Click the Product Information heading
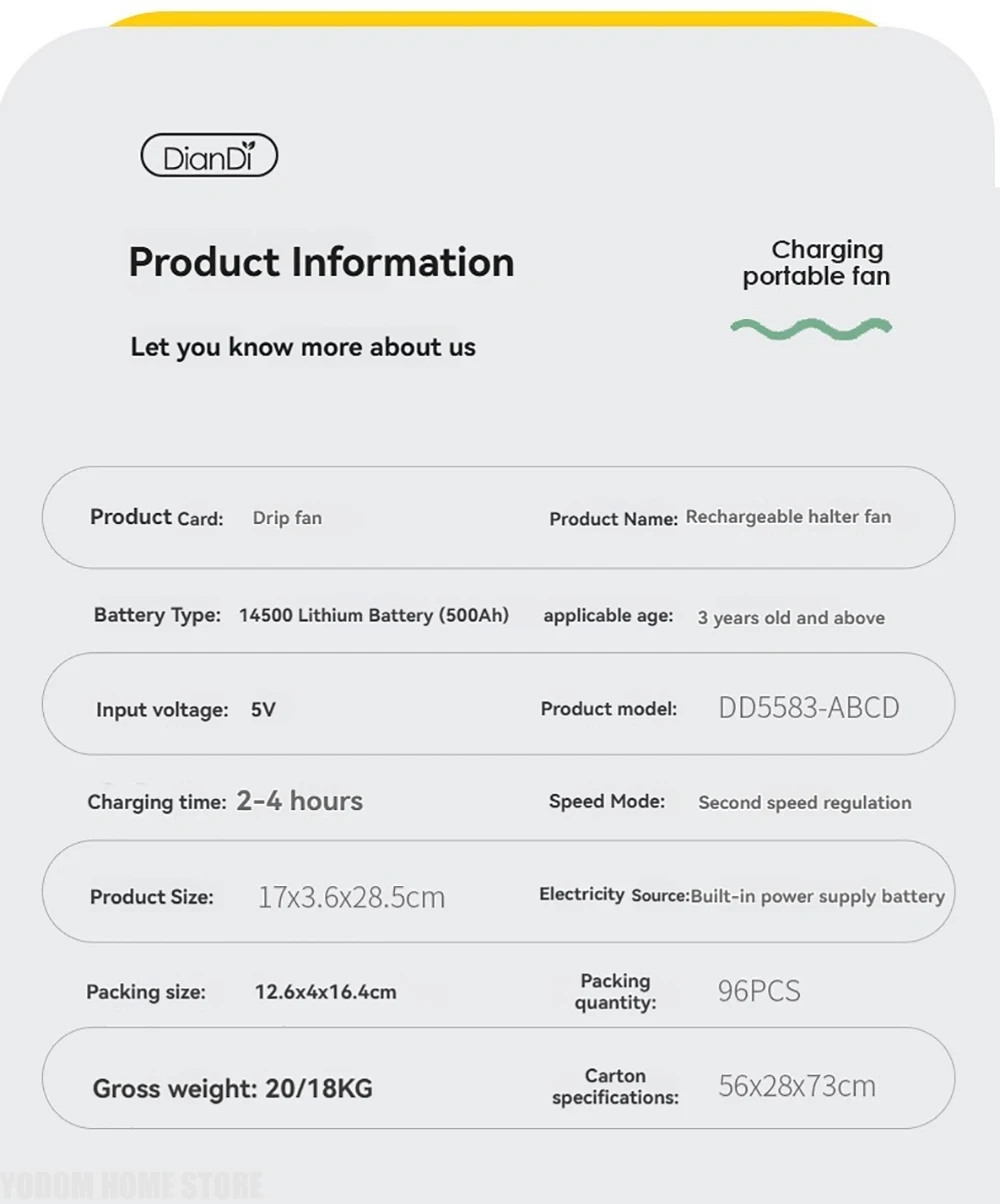Viewport: 1000px width, 1204px height. [321, 262]
